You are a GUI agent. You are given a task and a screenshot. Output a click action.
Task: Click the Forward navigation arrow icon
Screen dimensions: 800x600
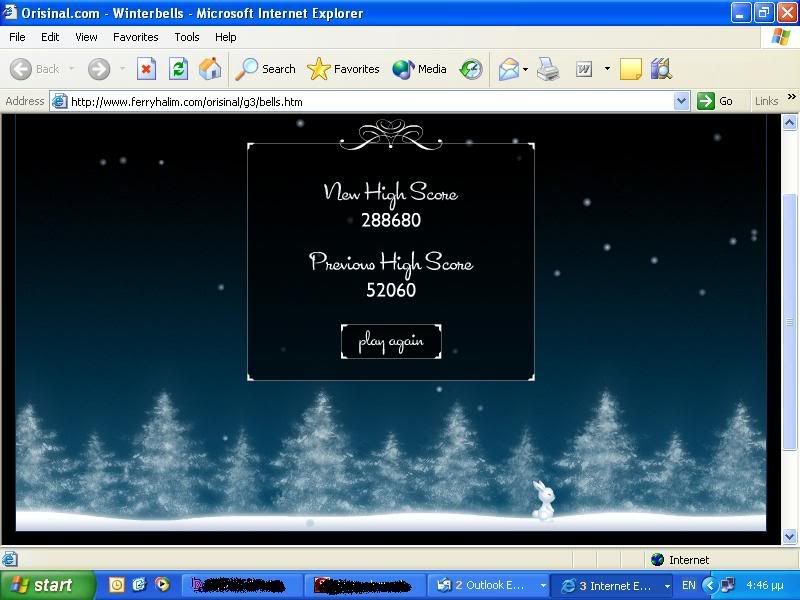99,69
